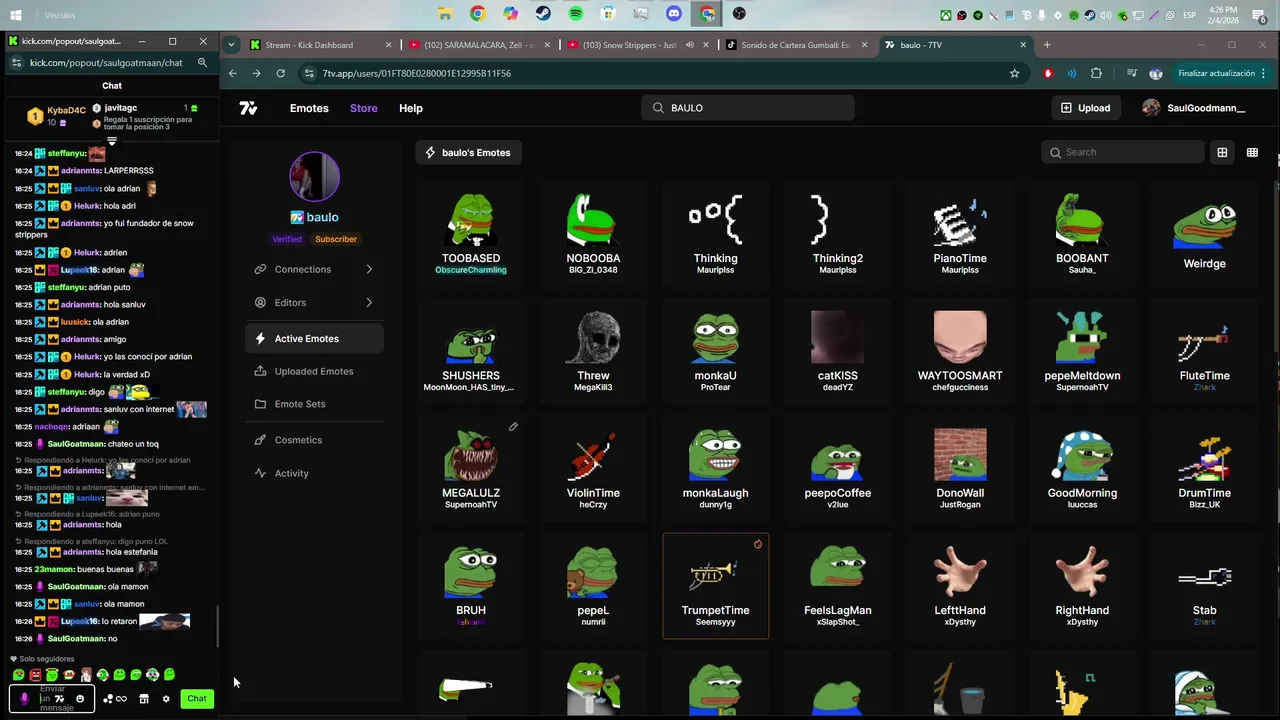This screenshot has width=1280, height=720.
Task: Switch to small grid view icon
Action: pyautogui.click(x=1252, y=152)
